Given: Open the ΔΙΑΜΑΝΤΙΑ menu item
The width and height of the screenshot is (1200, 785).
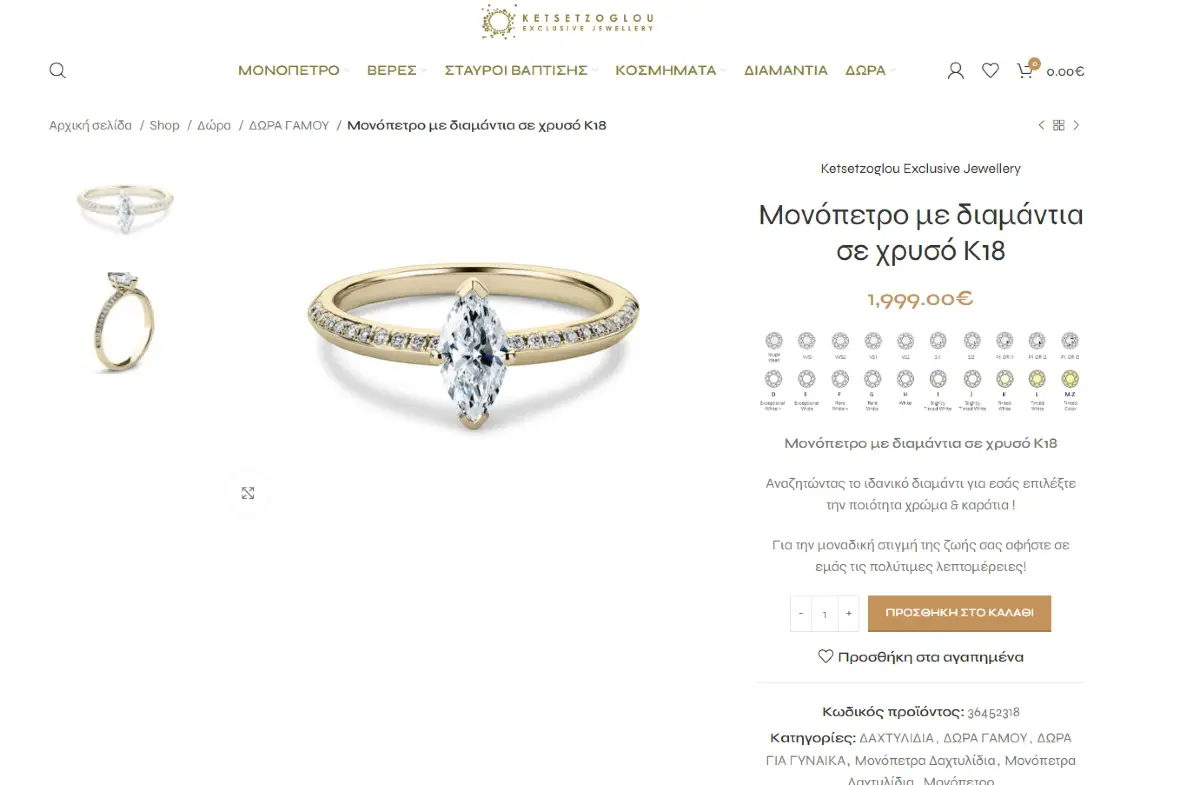Looking at the screenshot, I should point(786,70).
